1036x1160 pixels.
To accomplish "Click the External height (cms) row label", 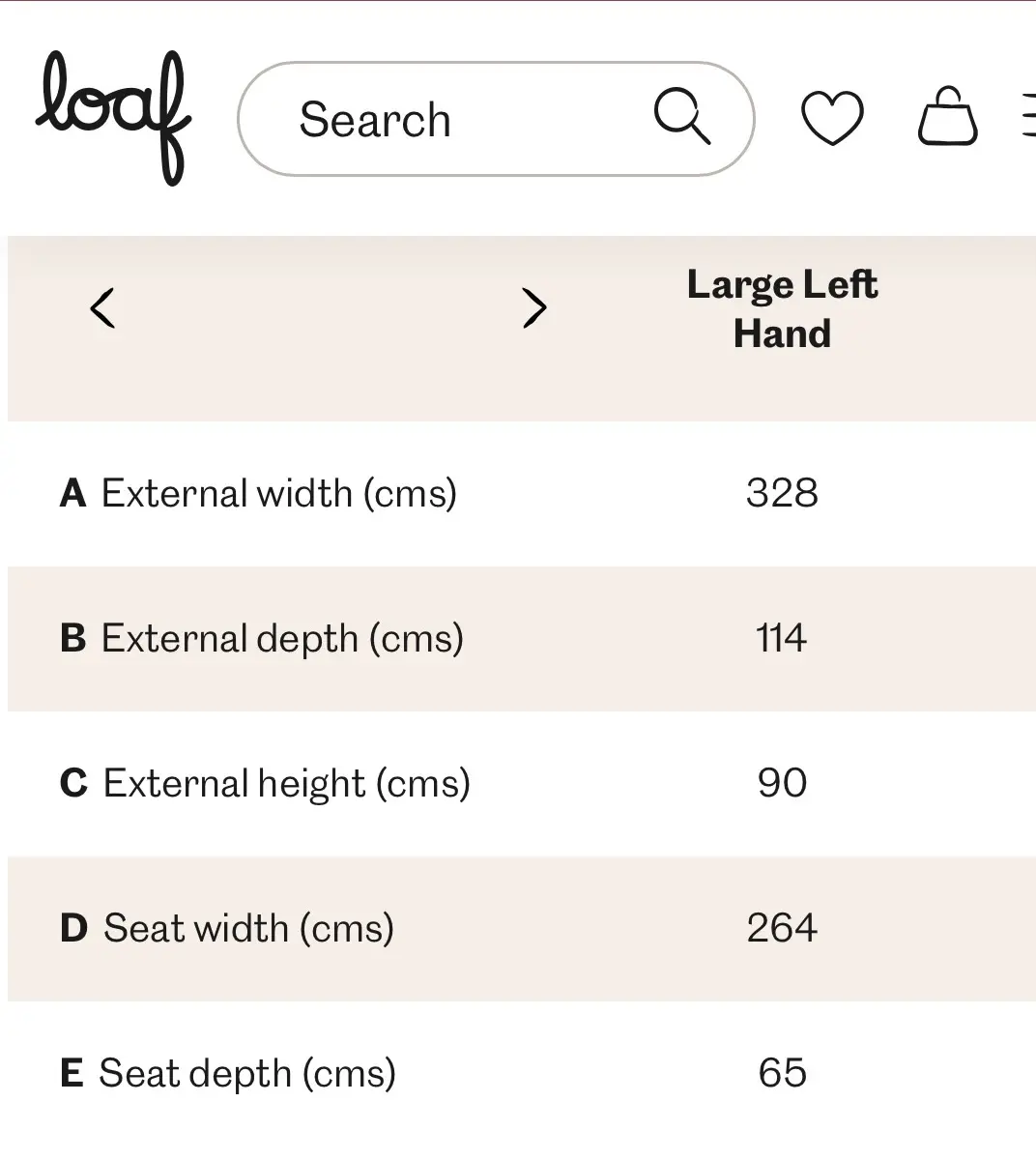I will tap(286, 784).
